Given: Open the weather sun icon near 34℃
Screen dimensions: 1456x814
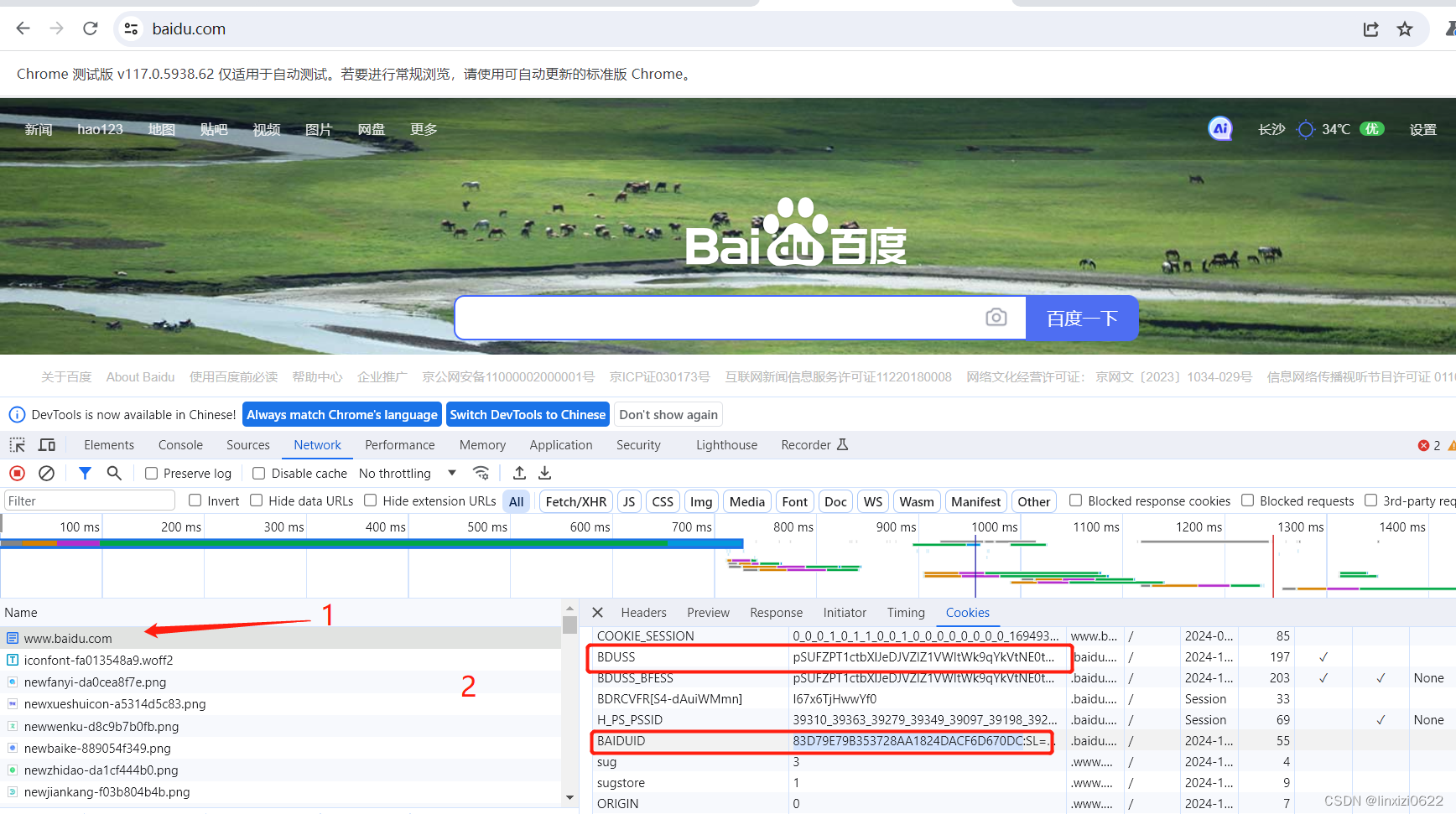Looking at the screenshot, I should tap(1305, 129).
